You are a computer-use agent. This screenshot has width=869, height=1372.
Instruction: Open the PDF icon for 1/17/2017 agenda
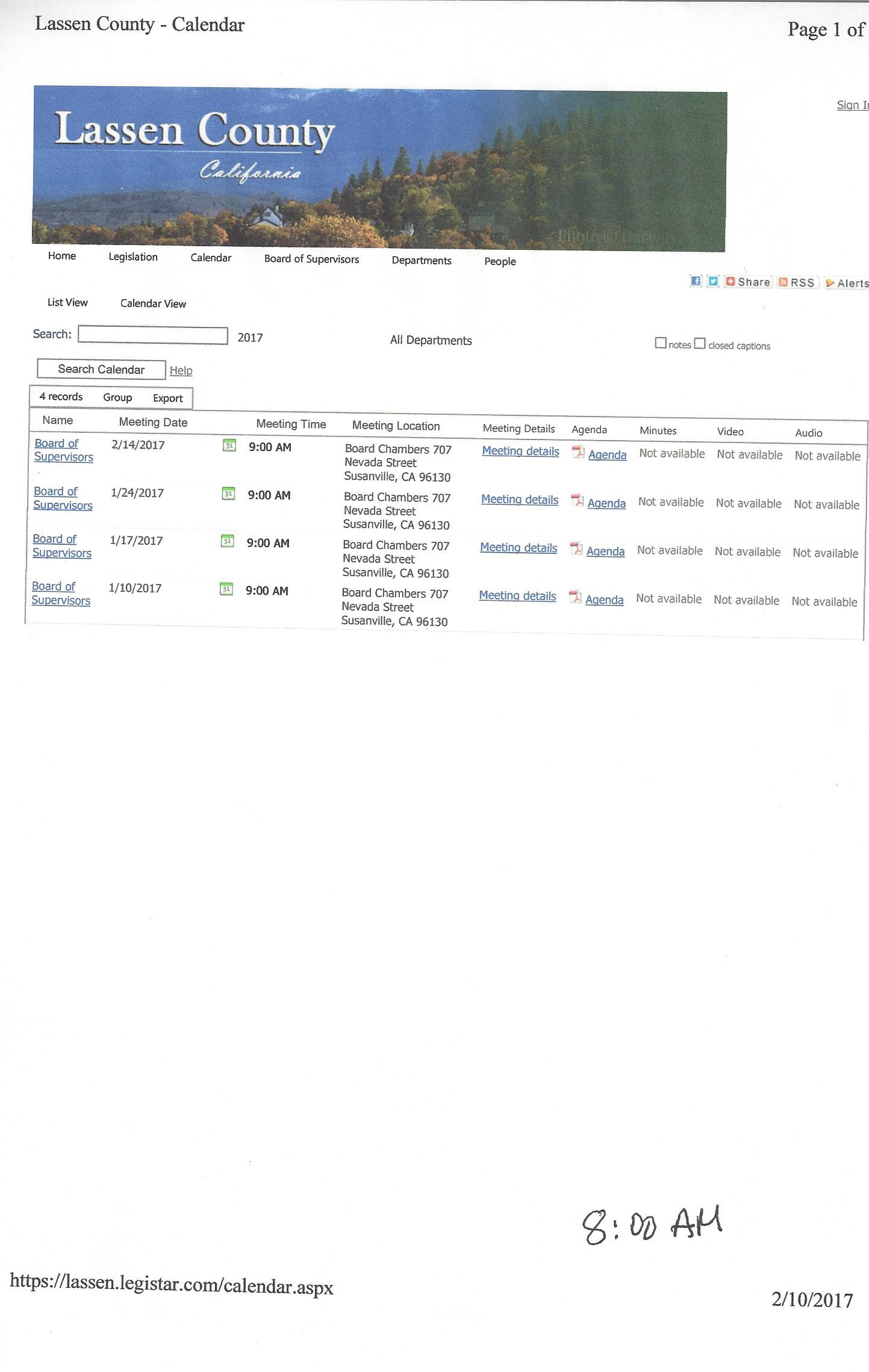(576, 548)
